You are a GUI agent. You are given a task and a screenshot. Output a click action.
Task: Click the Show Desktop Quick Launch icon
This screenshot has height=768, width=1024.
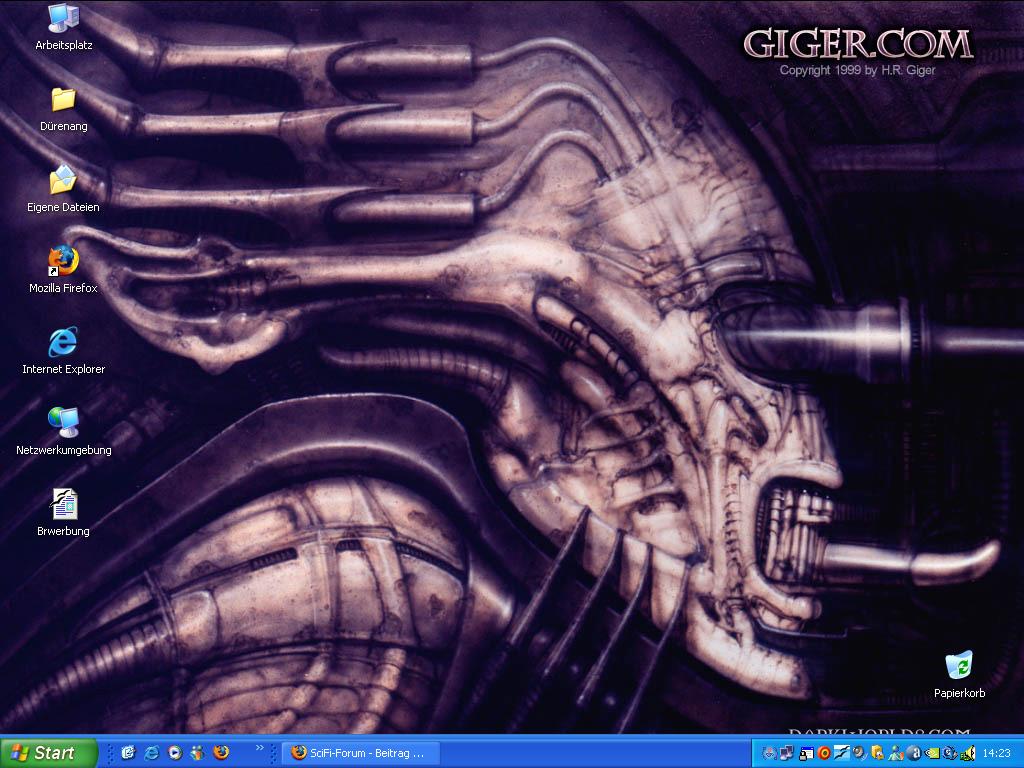[x=128, y=753]
